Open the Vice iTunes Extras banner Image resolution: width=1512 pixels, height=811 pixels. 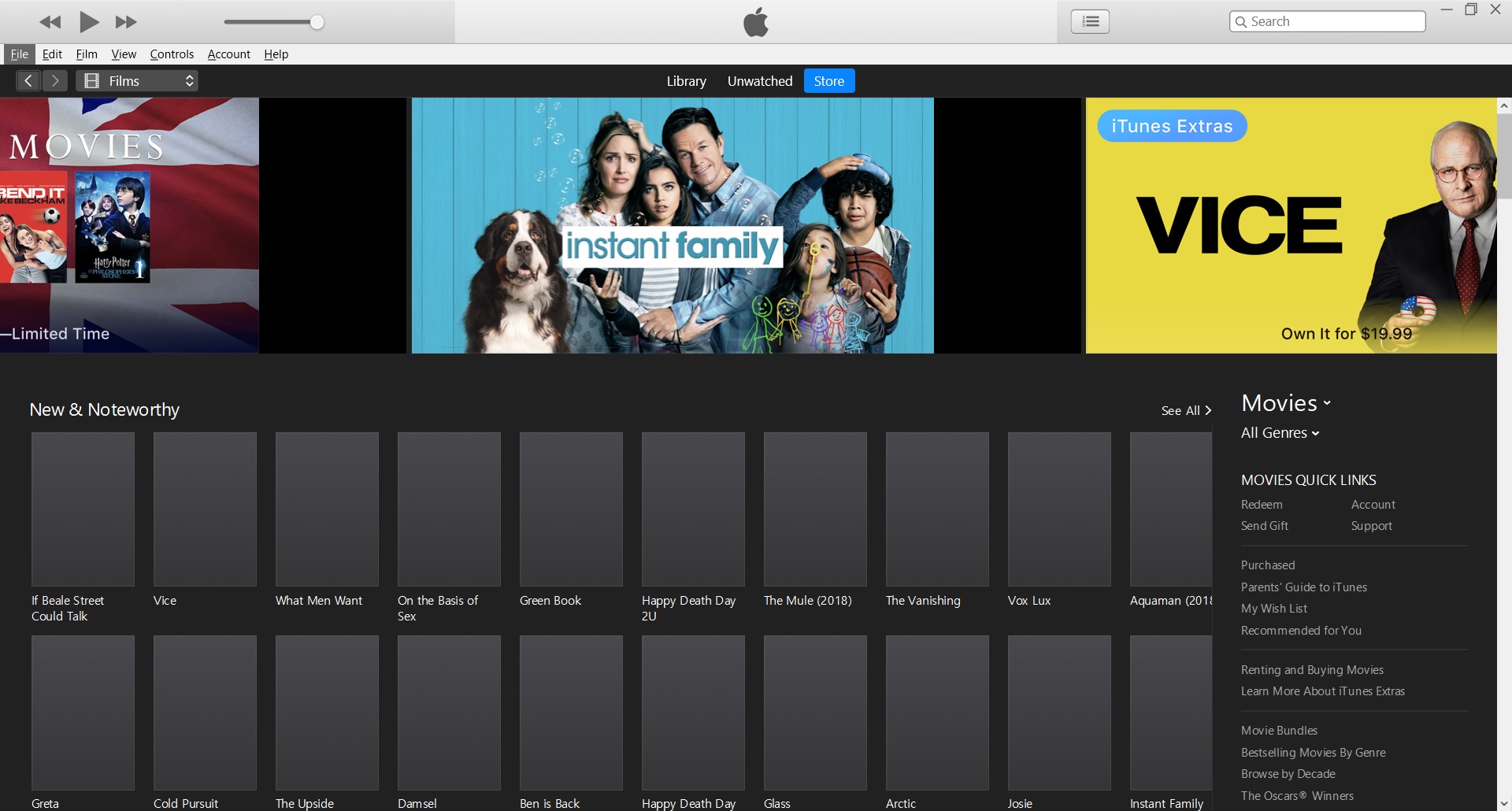[1291, 225]
